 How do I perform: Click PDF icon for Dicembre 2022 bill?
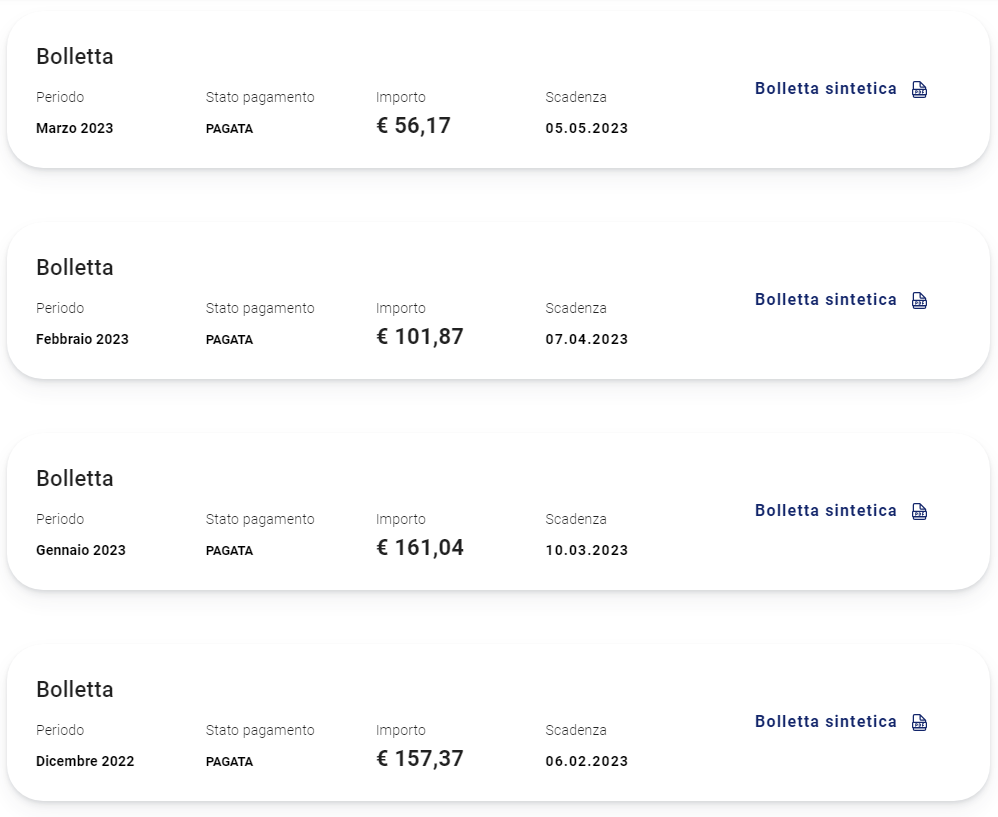(x=919, y=722)
